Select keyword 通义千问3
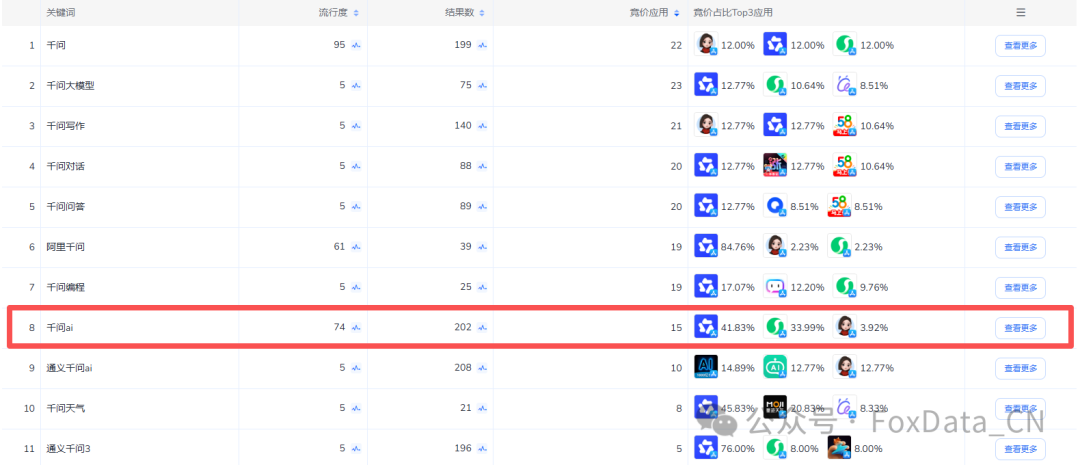Screen dimensions: 1080x465 (68, 448)
